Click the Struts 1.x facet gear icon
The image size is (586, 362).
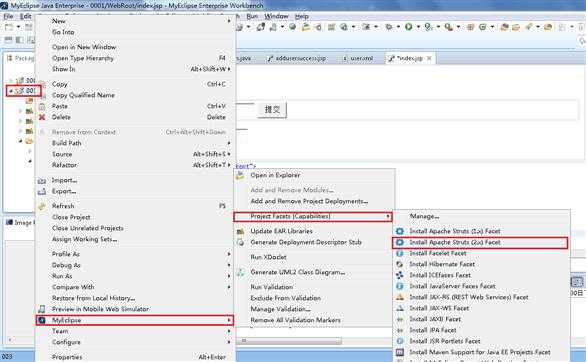400,231
